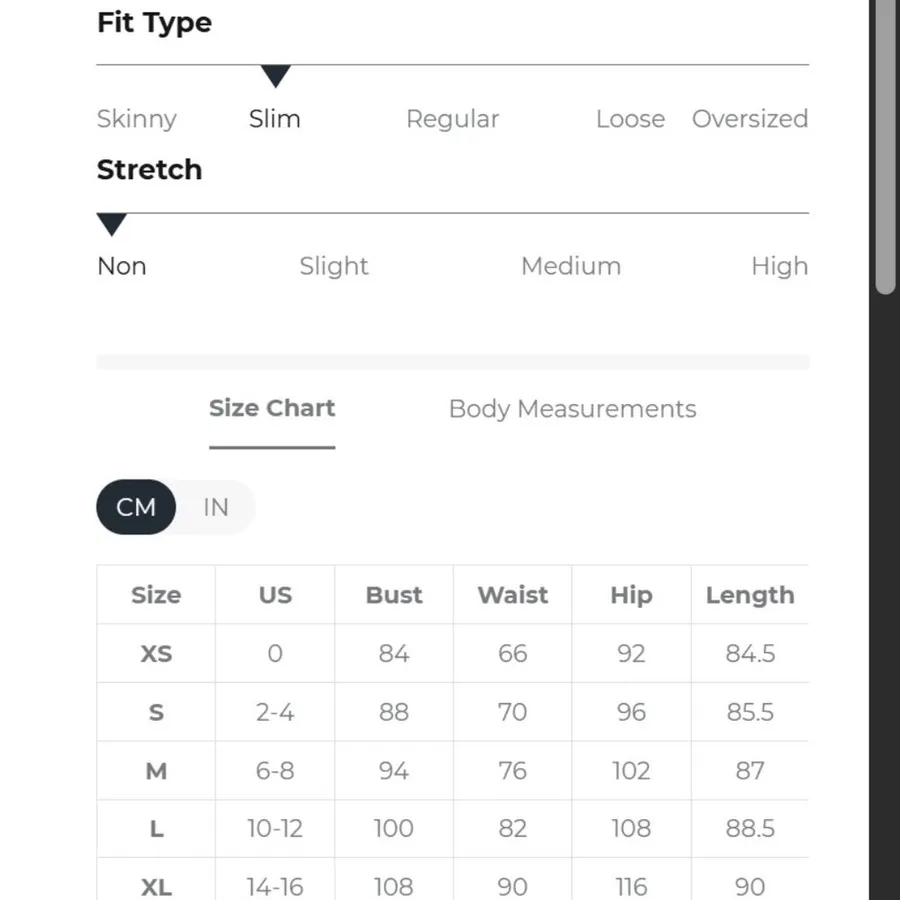The image size is (900, 900).
Task: Click the Bust column header
Action: [x=394, y=595]
